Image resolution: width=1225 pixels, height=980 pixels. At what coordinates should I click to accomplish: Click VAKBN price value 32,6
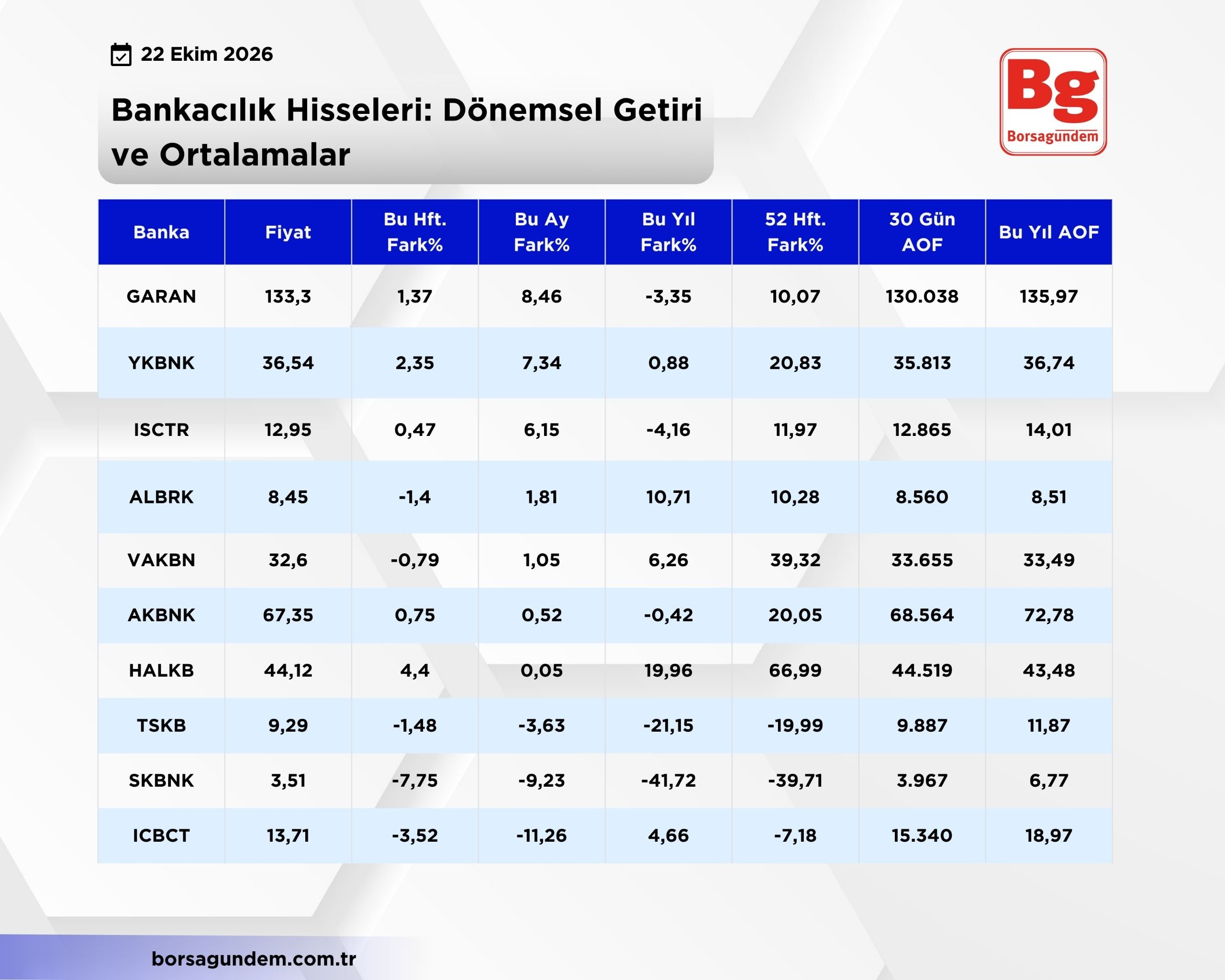coord(288,560)
